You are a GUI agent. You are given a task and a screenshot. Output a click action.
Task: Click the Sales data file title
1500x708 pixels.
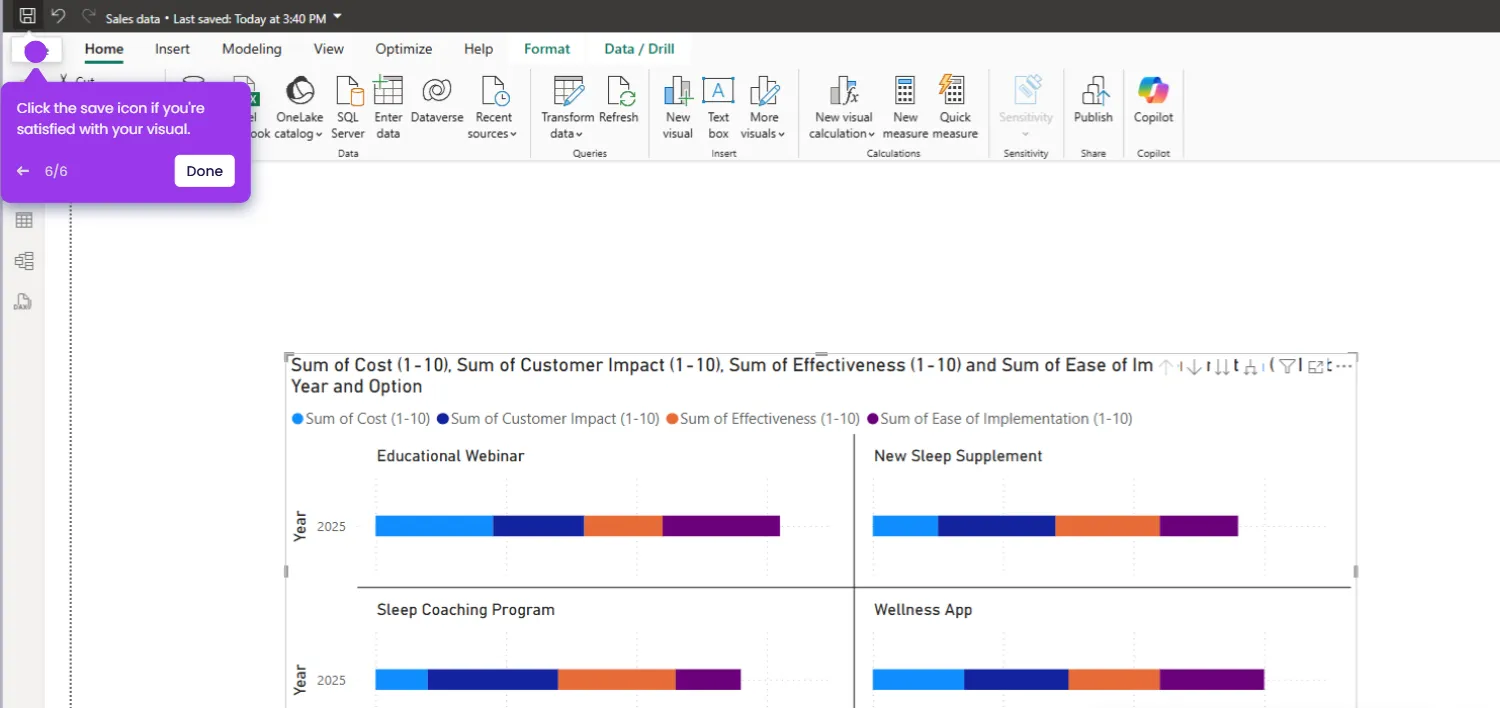pyautogui.click(x=133, y=17)
